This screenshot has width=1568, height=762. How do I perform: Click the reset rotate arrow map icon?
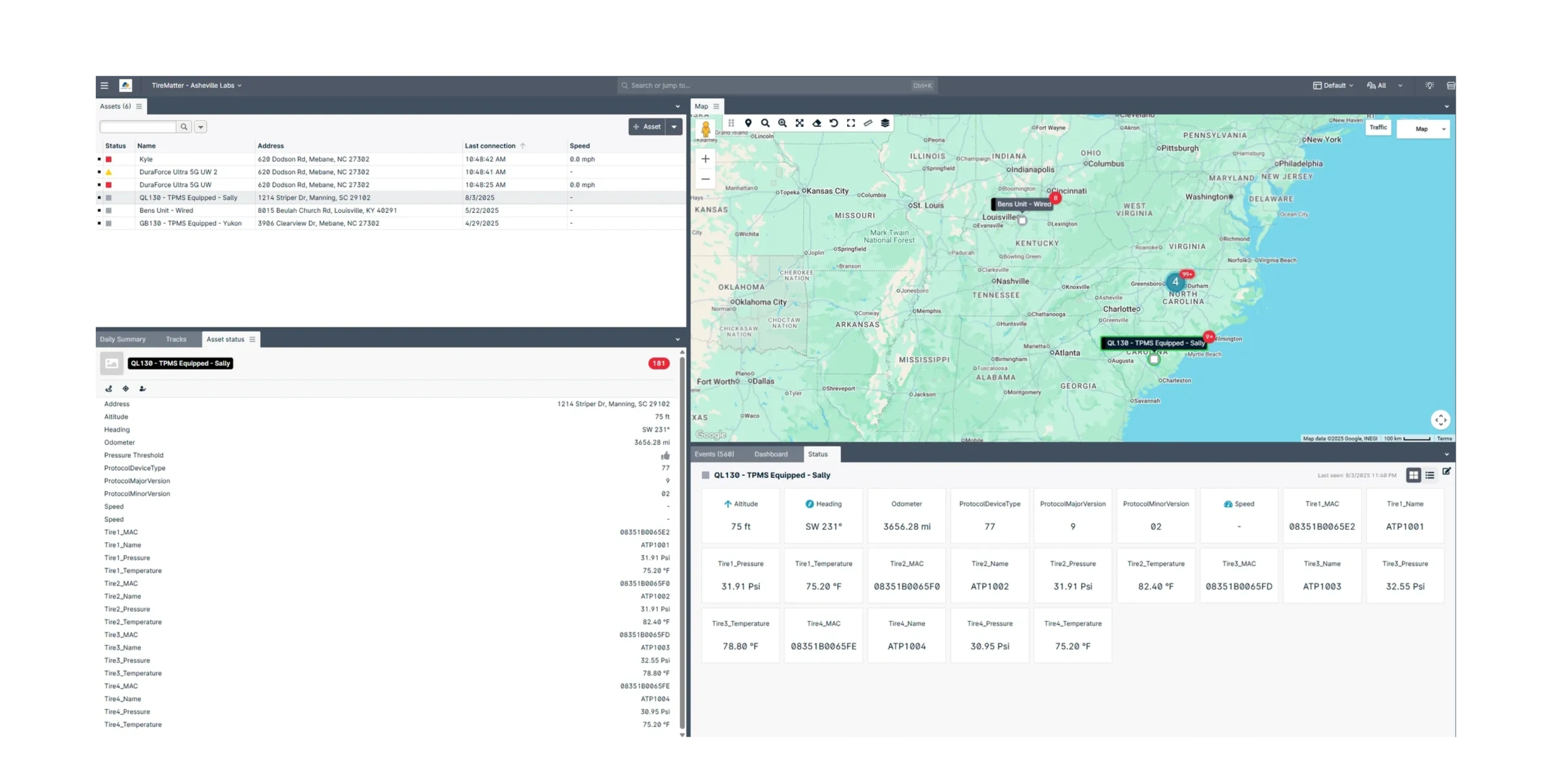pyautogui.click(x=834, y=124)
